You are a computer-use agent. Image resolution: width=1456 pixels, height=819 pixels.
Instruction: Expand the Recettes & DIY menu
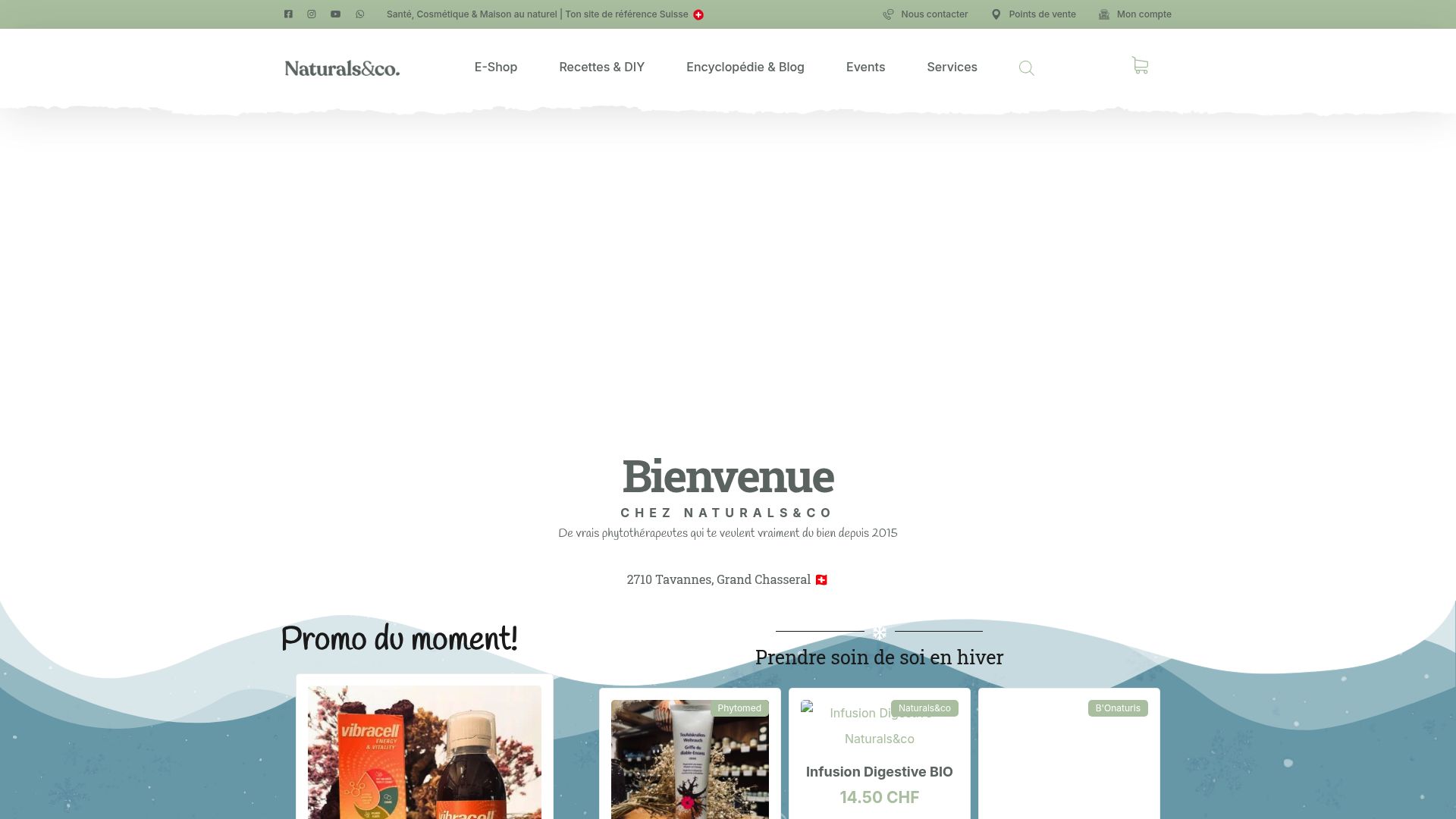click(601, 67)
